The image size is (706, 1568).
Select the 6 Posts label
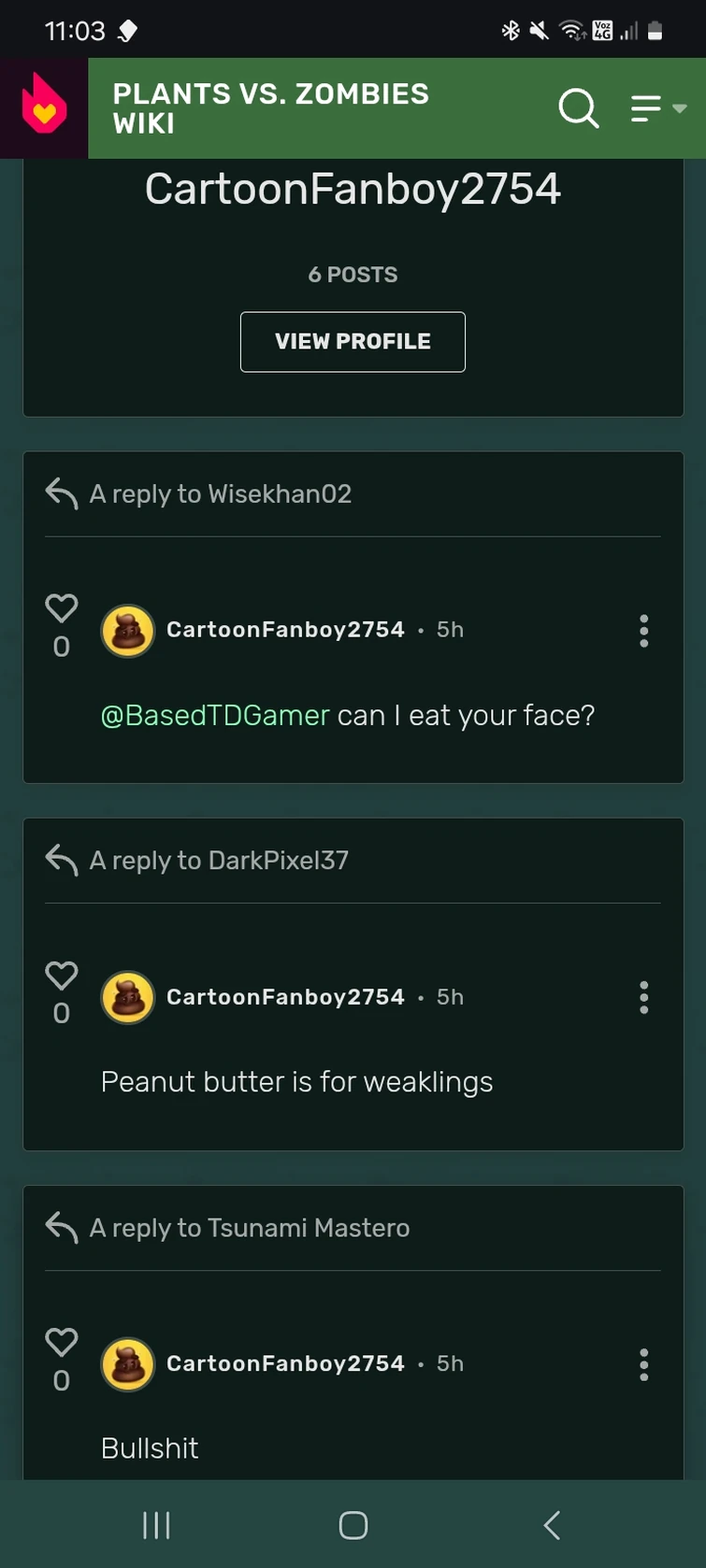pos(353,274)
